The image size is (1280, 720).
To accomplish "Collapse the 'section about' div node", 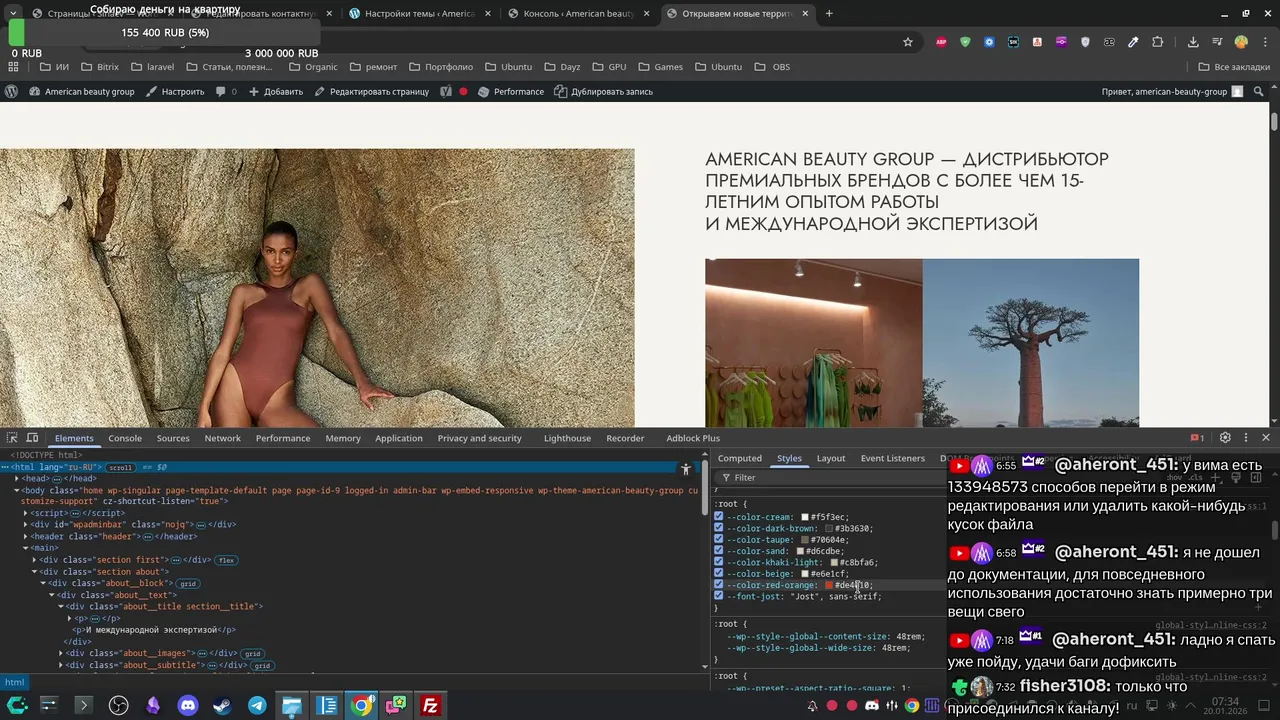I will [34, 572].
